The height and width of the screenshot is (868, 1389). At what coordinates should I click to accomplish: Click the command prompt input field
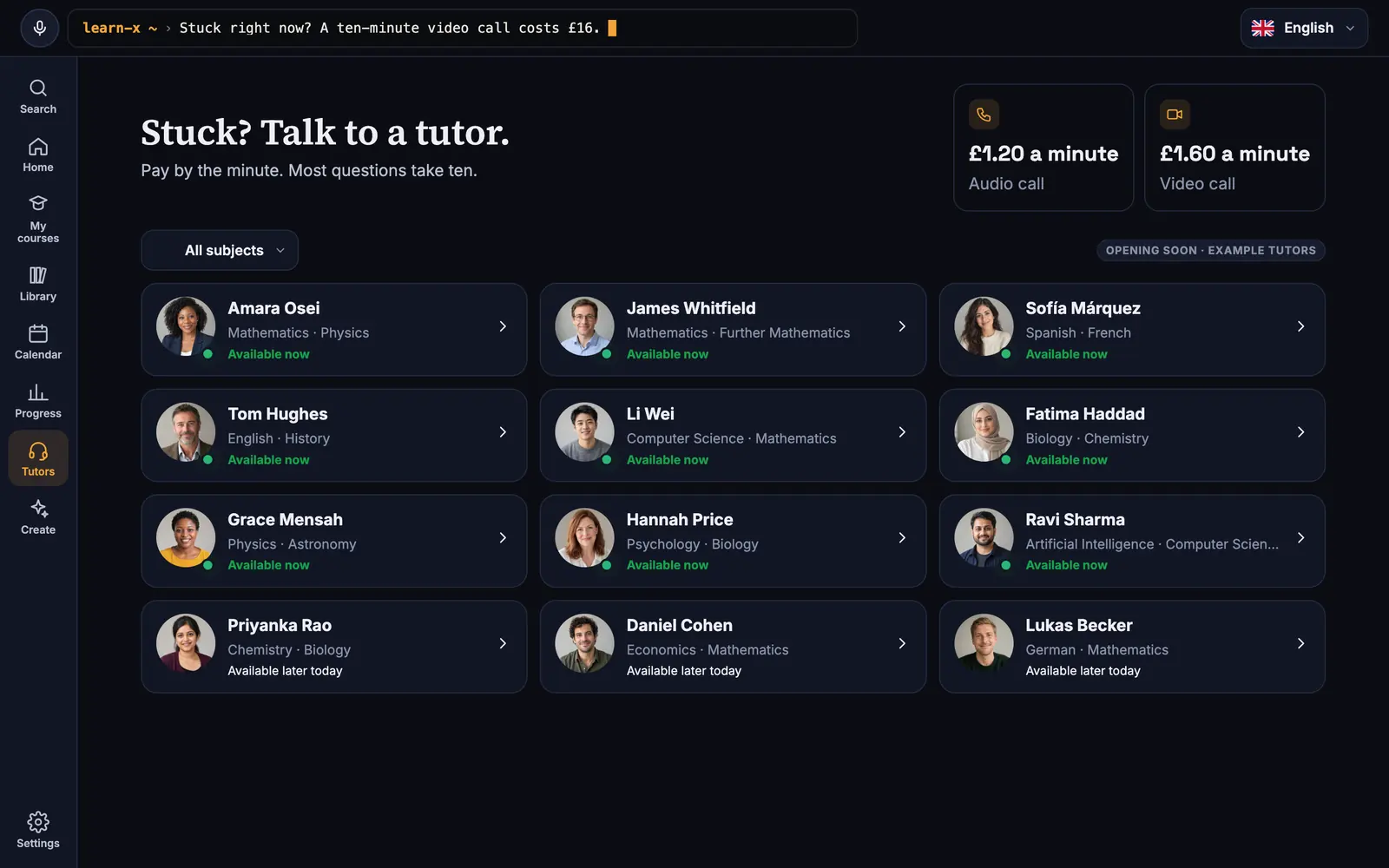point(463,28)
